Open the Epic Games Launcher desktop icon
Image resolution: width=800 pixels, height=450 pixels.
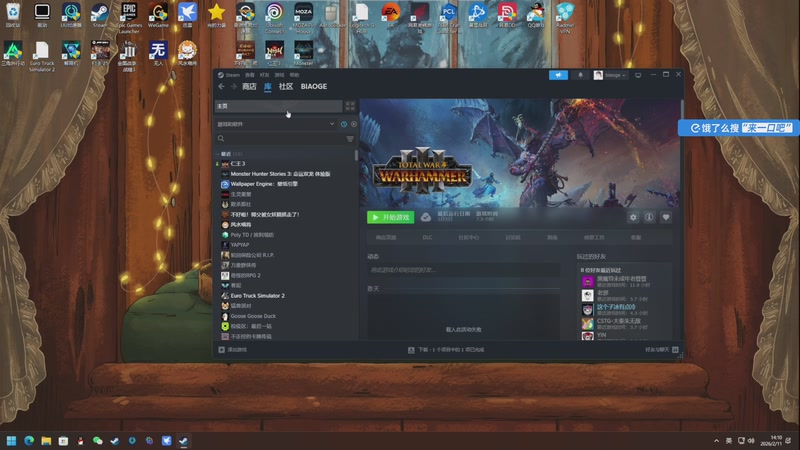129,17
